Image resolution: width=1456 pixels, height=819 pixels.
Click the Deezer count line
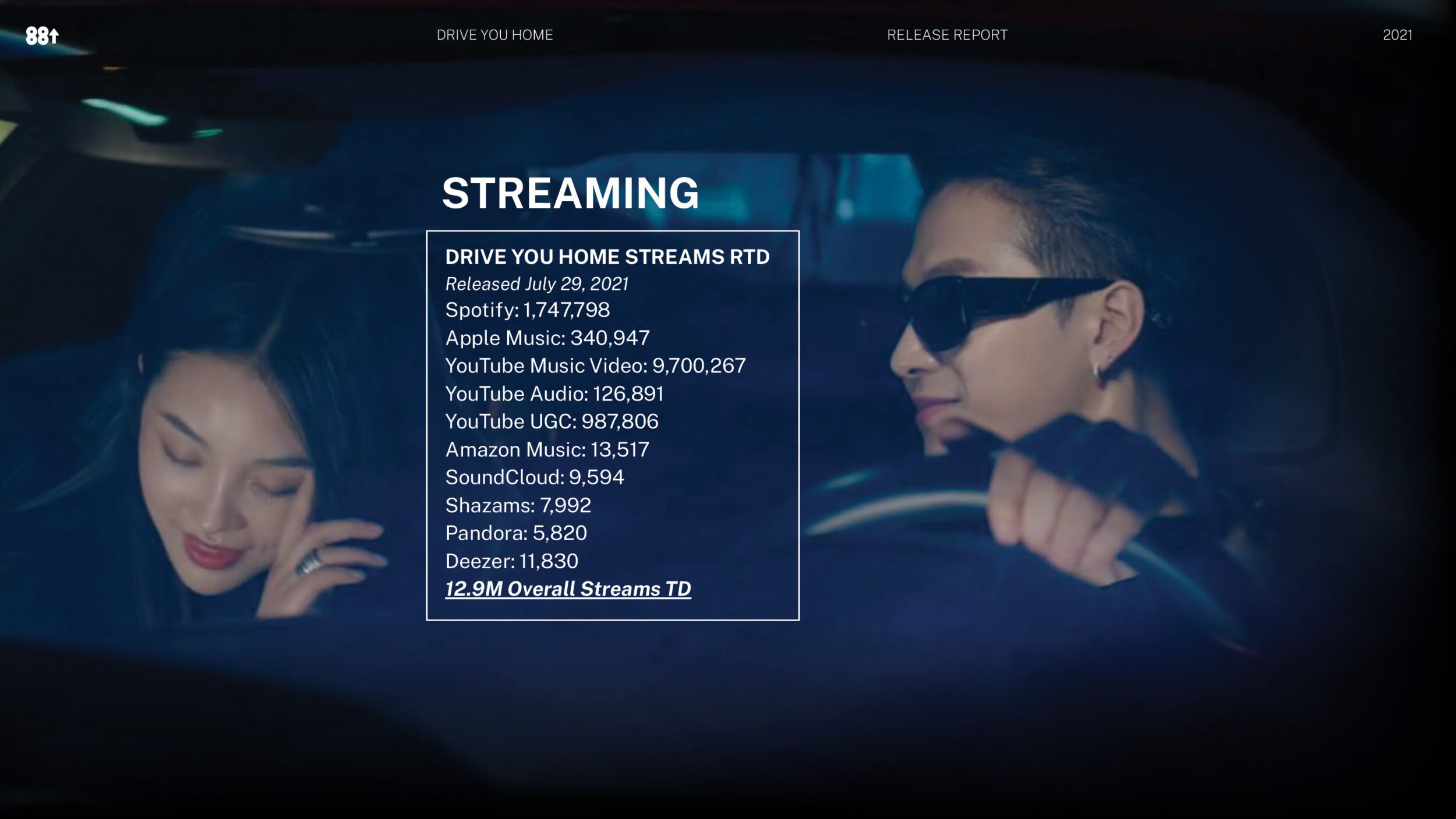tap(511, 561)
